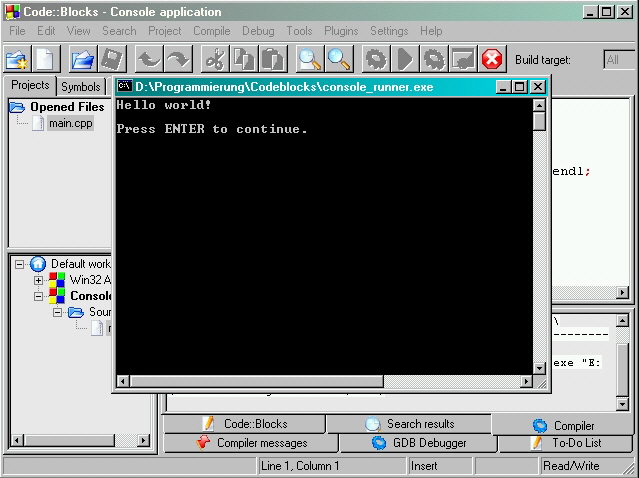Open the Compile menu

(x=212, y=31)
